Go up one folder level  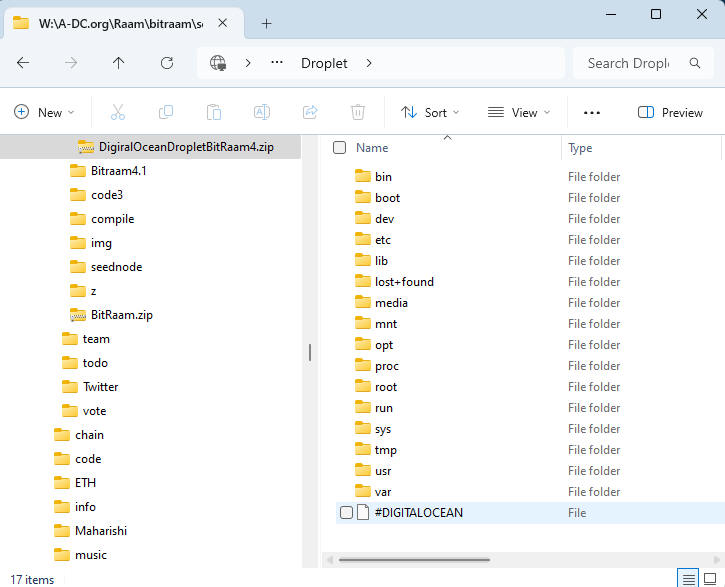(118, 63)
